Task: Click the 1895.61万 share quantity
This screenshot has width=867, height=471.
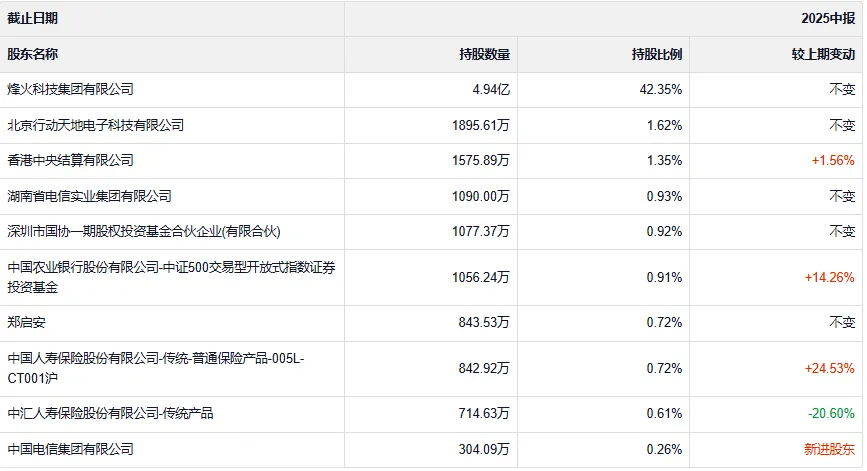Action: (480, 125)
